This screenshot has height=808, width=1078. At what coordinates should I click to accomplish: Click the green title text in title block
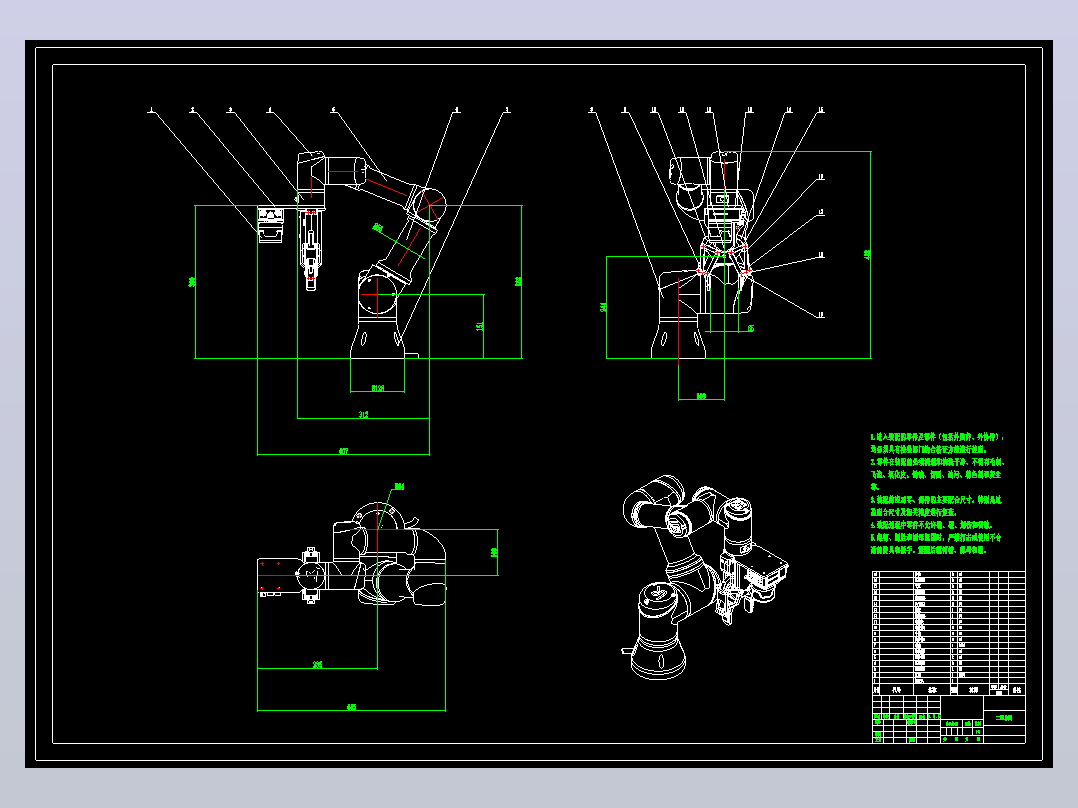click(1004, 717)
